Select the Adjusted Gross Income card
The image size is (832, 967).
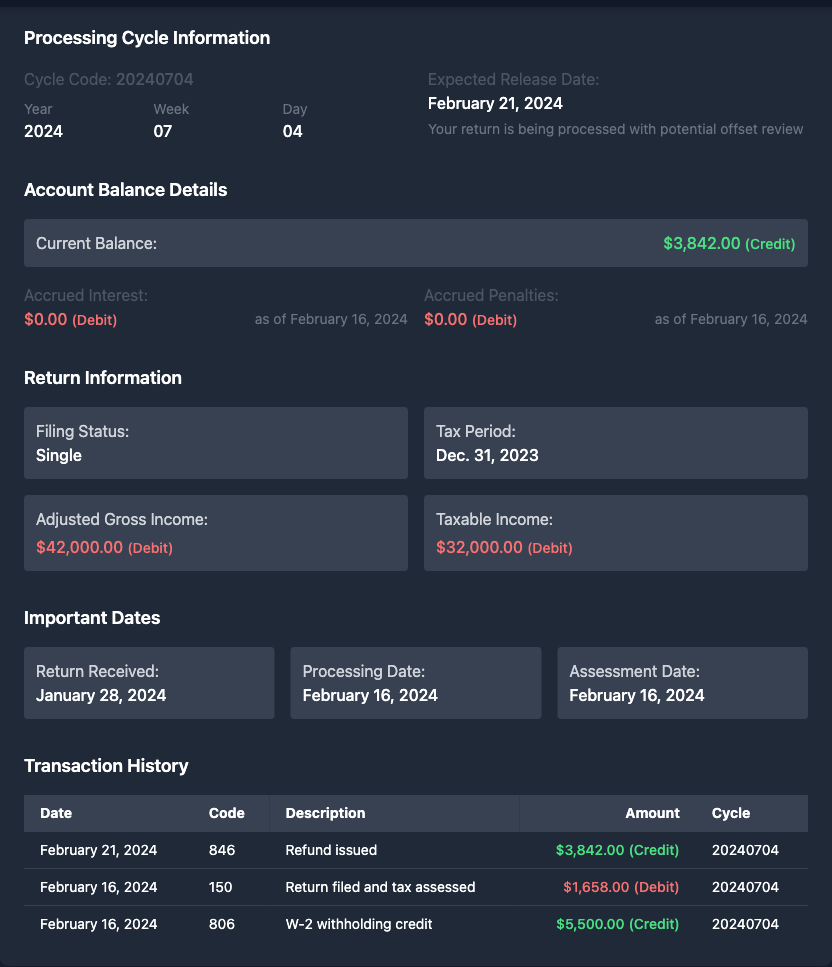pos(215,533)
